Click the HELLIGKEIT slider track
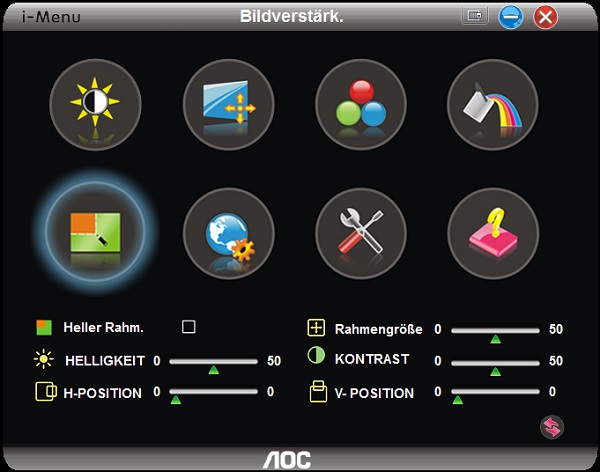The width and height of the screenshot is (600, 472). (214, 361)
